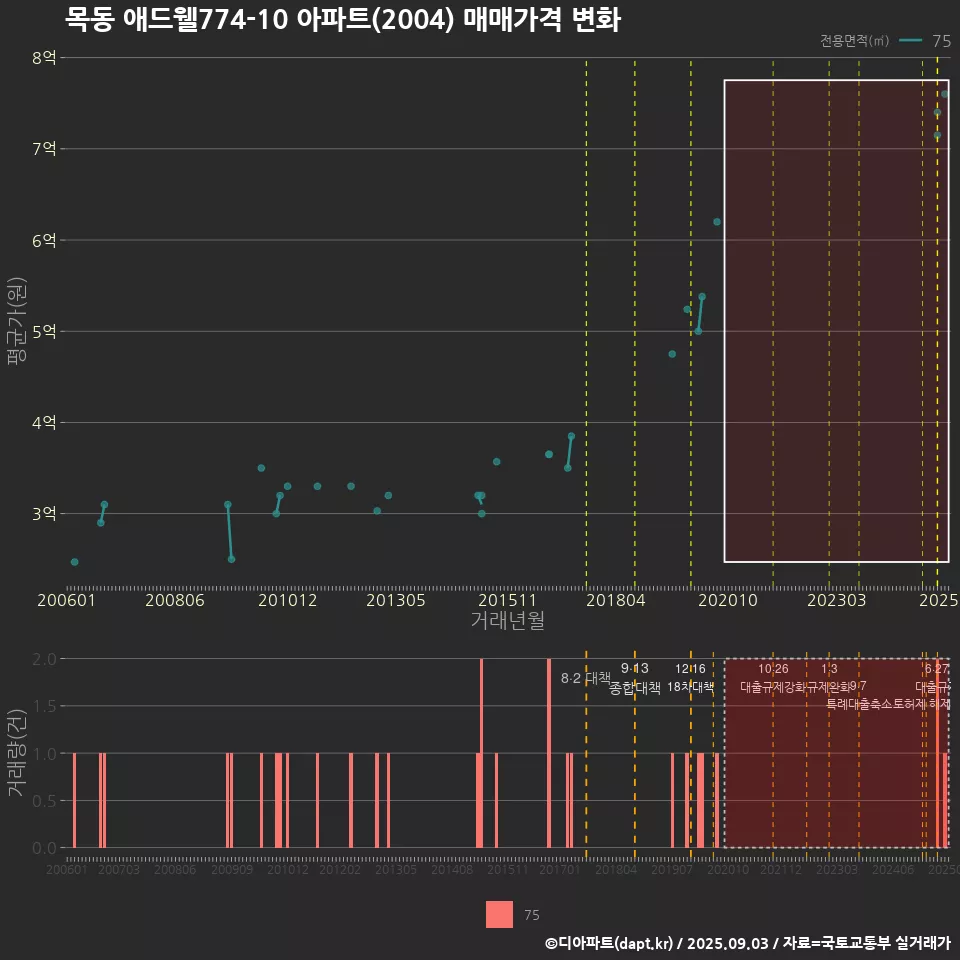The width and height of the screenshot is (960, 960).
Task: Click the 8·2 대책 policy marker label
Action: 585,678
